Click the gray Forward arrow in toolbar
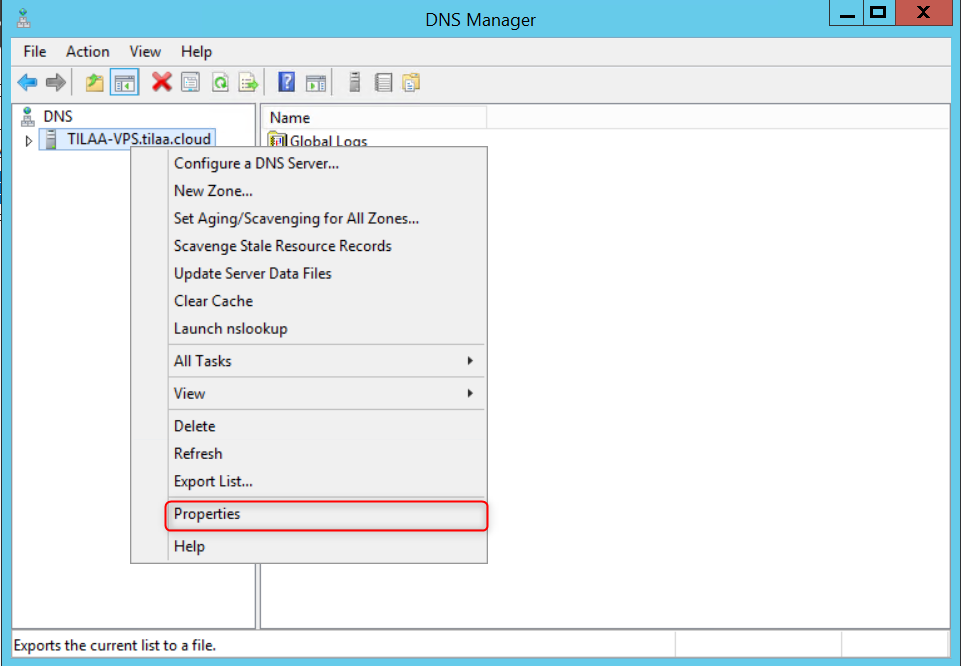 coord(56,82)
